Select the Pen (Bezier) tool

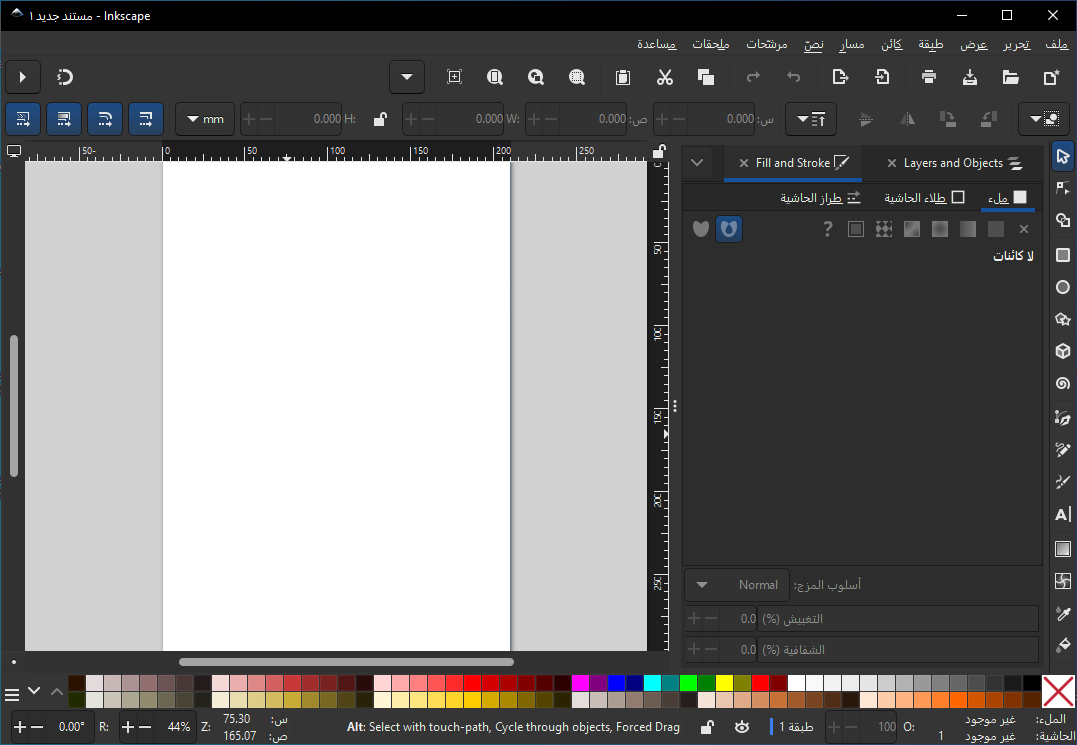pos(1063,417)
